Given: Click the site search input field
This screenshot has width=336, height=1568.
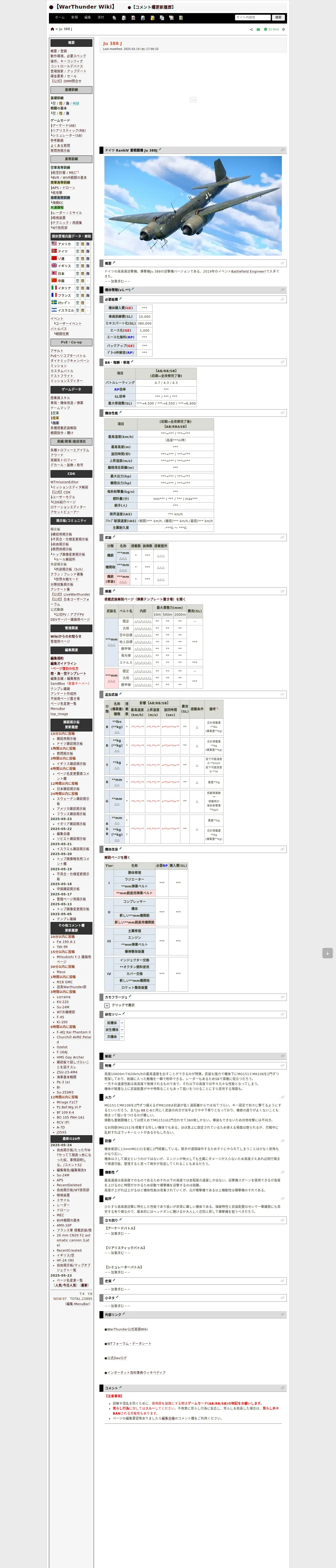Looking at the screenshot, I should click(253, 18).
